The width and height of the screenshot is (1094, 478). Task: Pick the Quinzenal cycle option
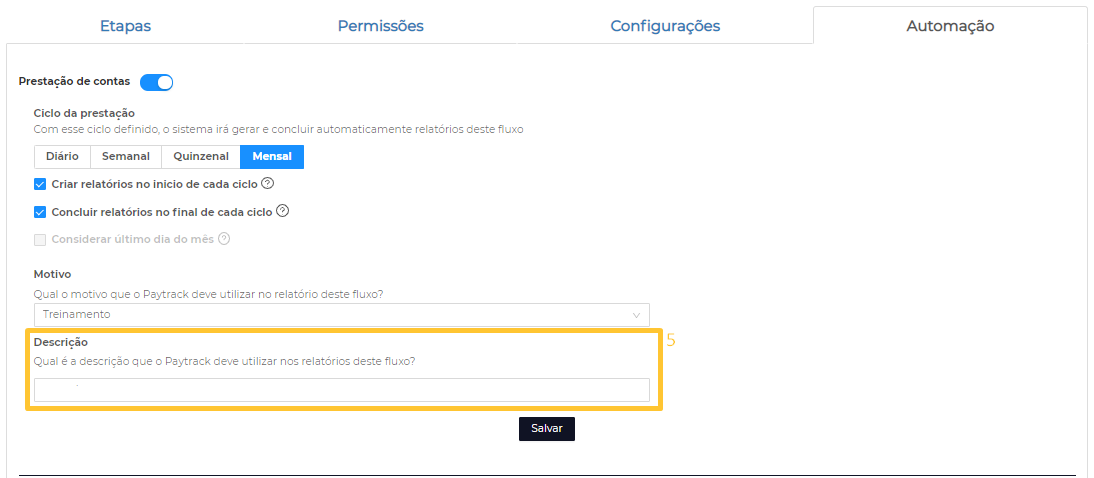201,157
